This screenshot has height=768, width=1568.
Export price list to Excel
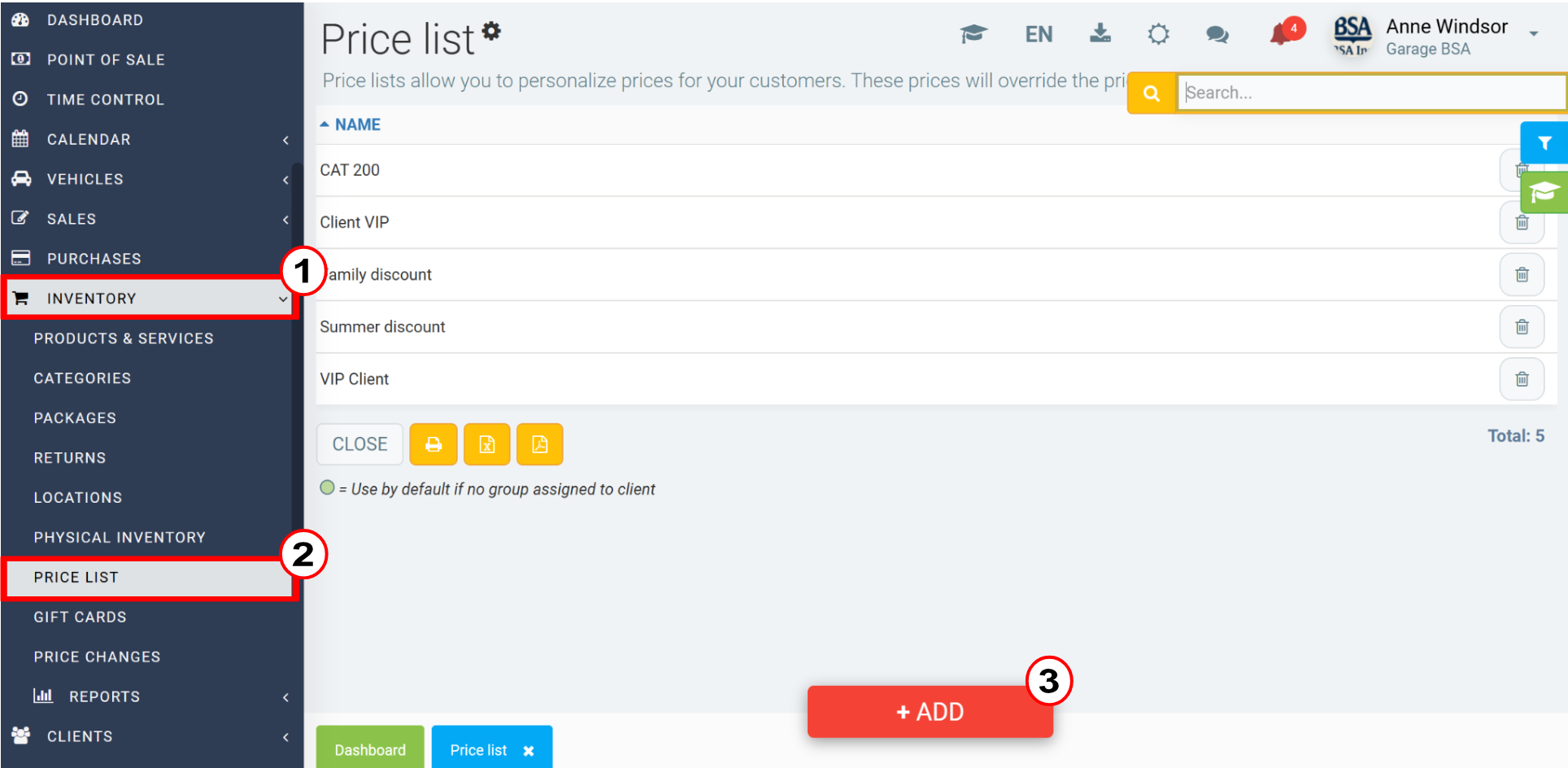[x=487, y=444]
